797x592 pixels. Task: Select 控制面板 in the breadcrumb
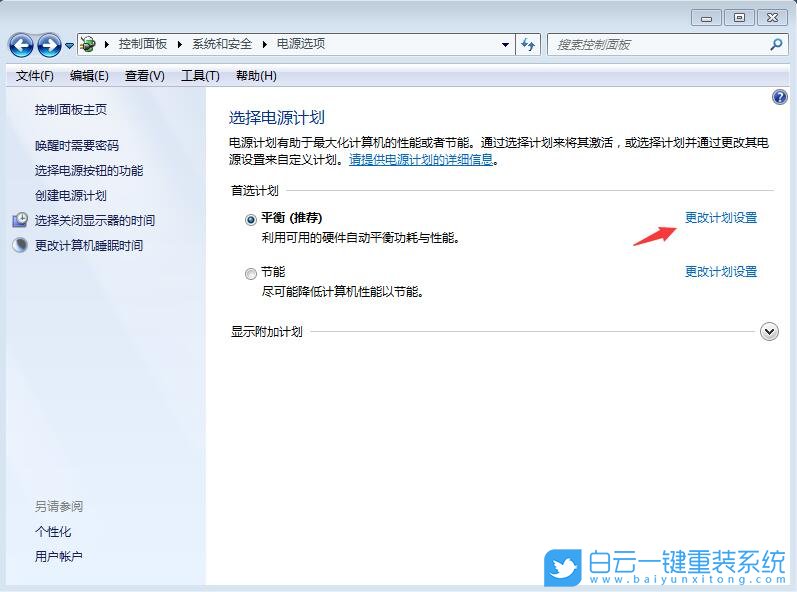pos(143,44)
